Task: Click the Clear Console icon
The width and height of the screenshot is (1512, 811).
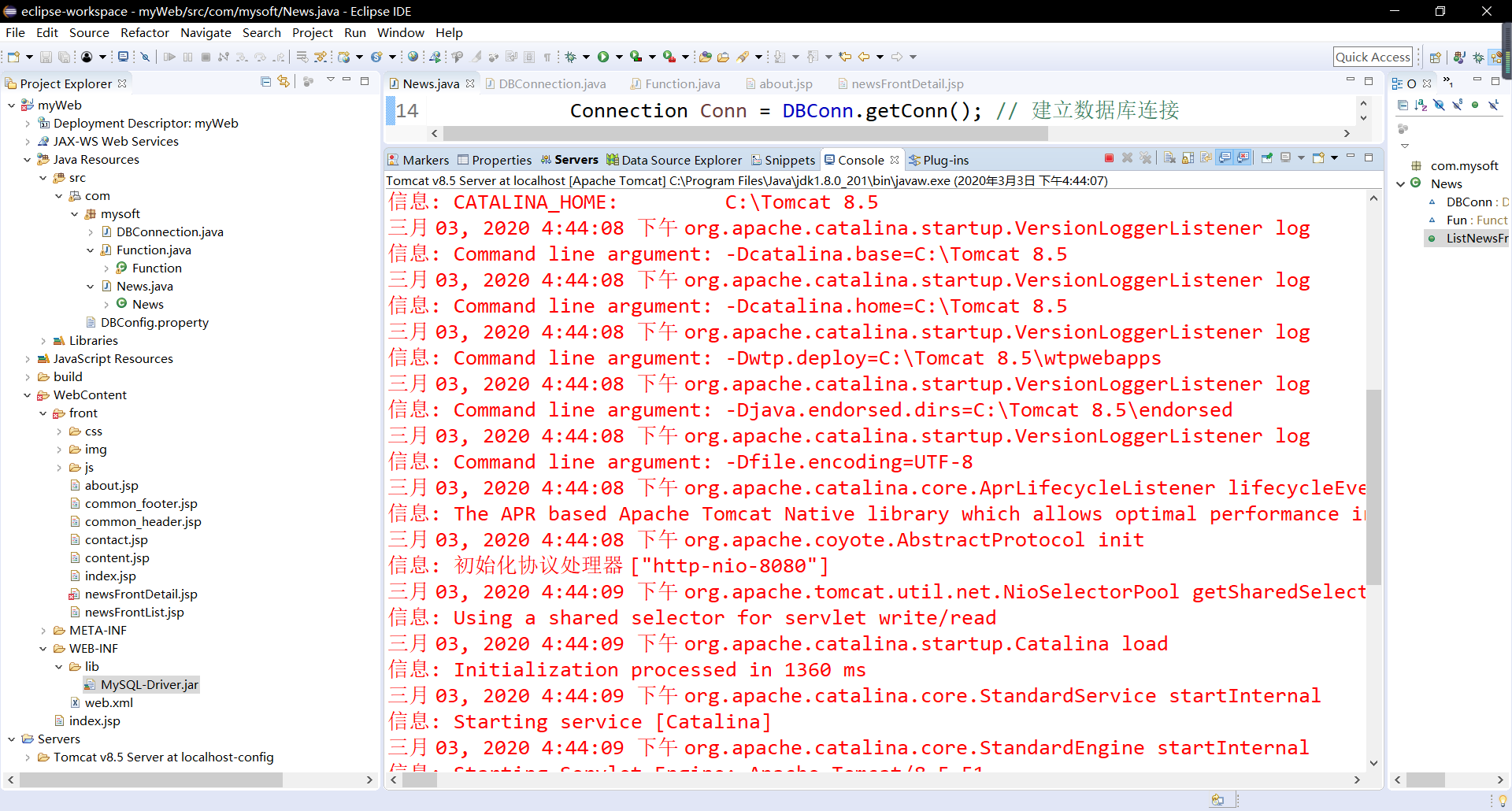Action: point(1169,157)
